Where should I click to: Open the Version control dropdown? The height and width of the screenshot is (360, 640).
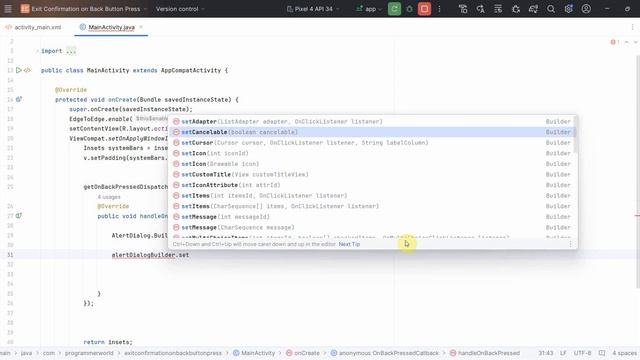pyautogui.click(x=180, y=9)
